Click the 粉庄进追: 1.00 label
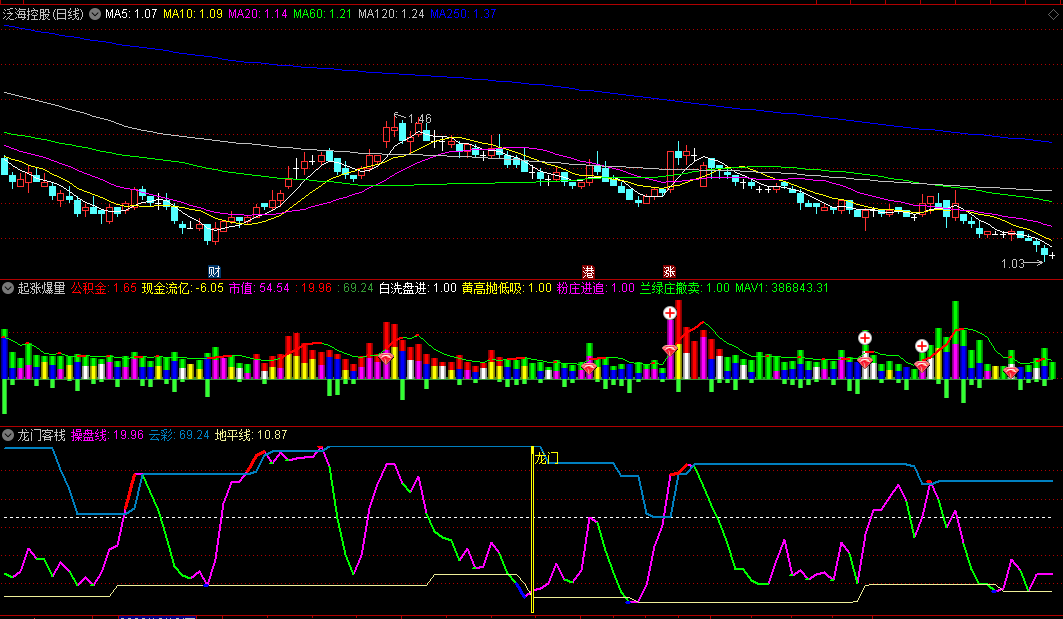Screen dimensions: 1063x619 [x=596, y=288]
